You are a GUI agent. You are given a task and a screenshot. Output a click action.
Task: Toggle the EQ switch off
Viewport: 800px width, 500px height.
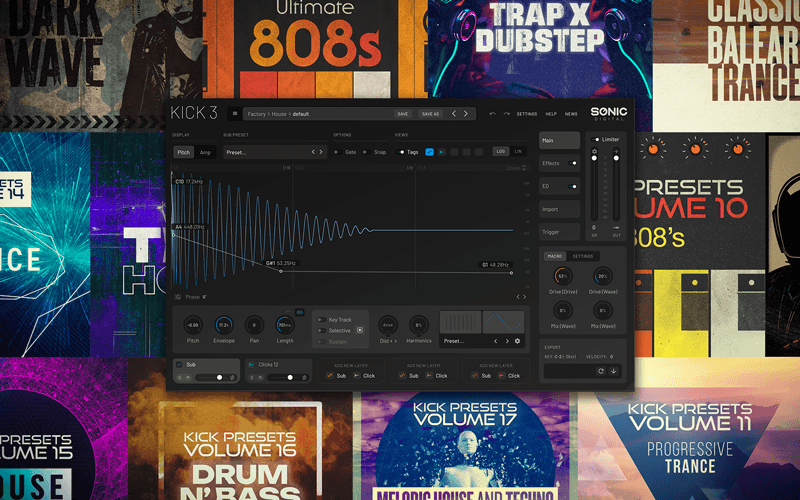click(x=572, y=186)
